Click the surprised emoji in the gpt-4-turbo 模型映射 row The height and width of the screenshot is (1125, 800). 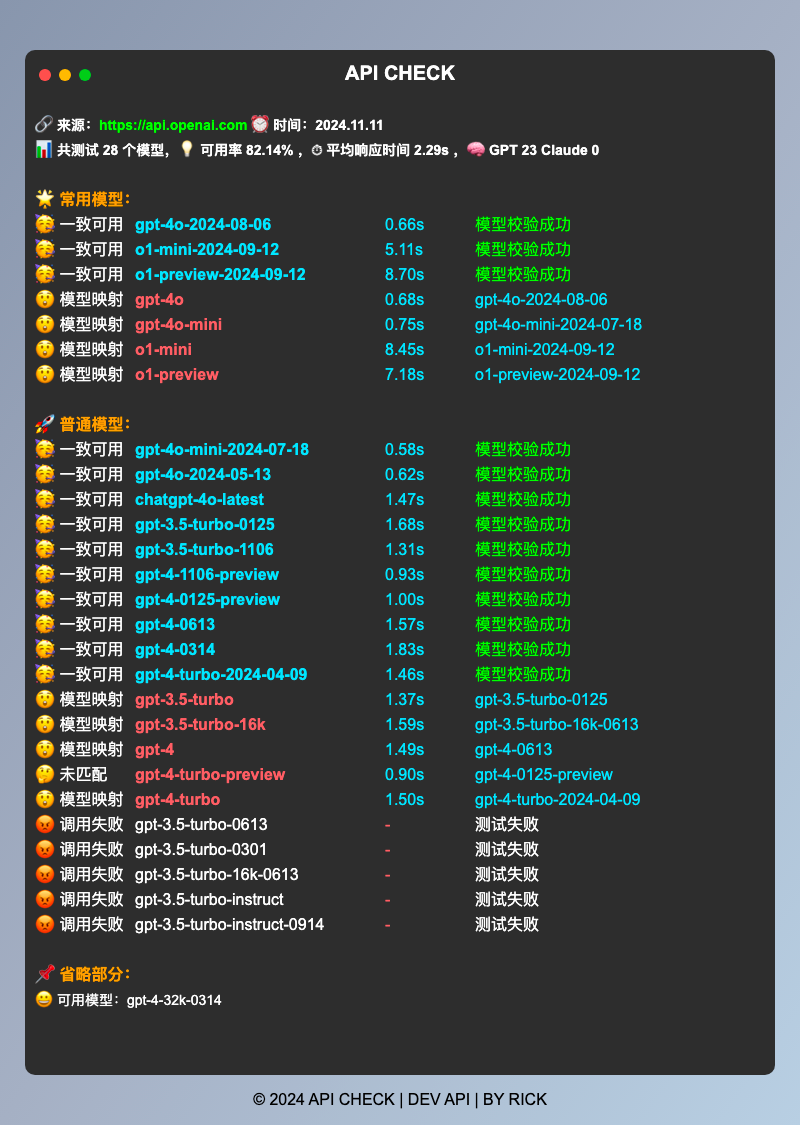pyautogui.click(x=44, y=799)
